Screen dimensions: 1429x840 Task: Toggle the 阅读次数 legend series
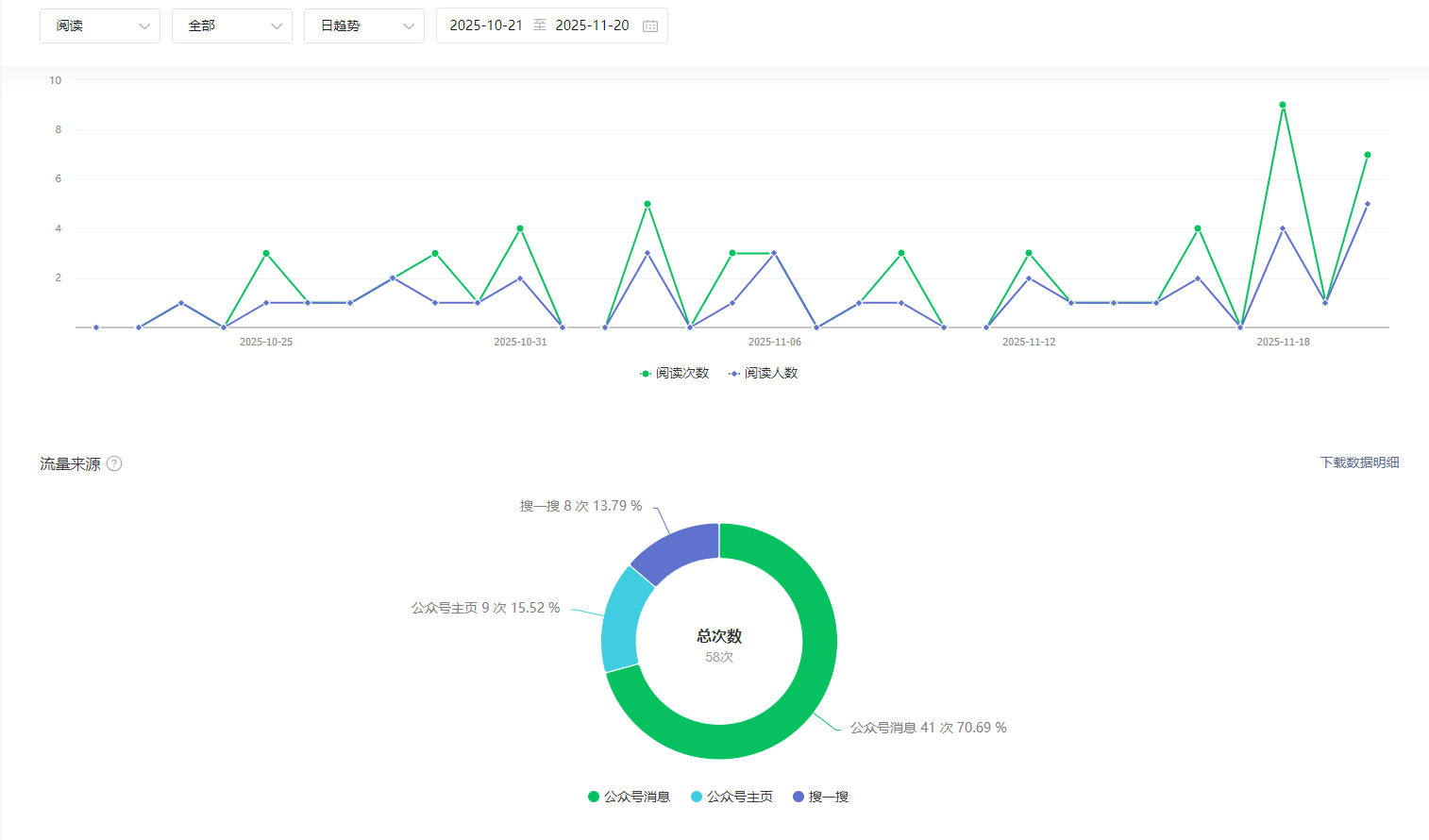(674, 374)
